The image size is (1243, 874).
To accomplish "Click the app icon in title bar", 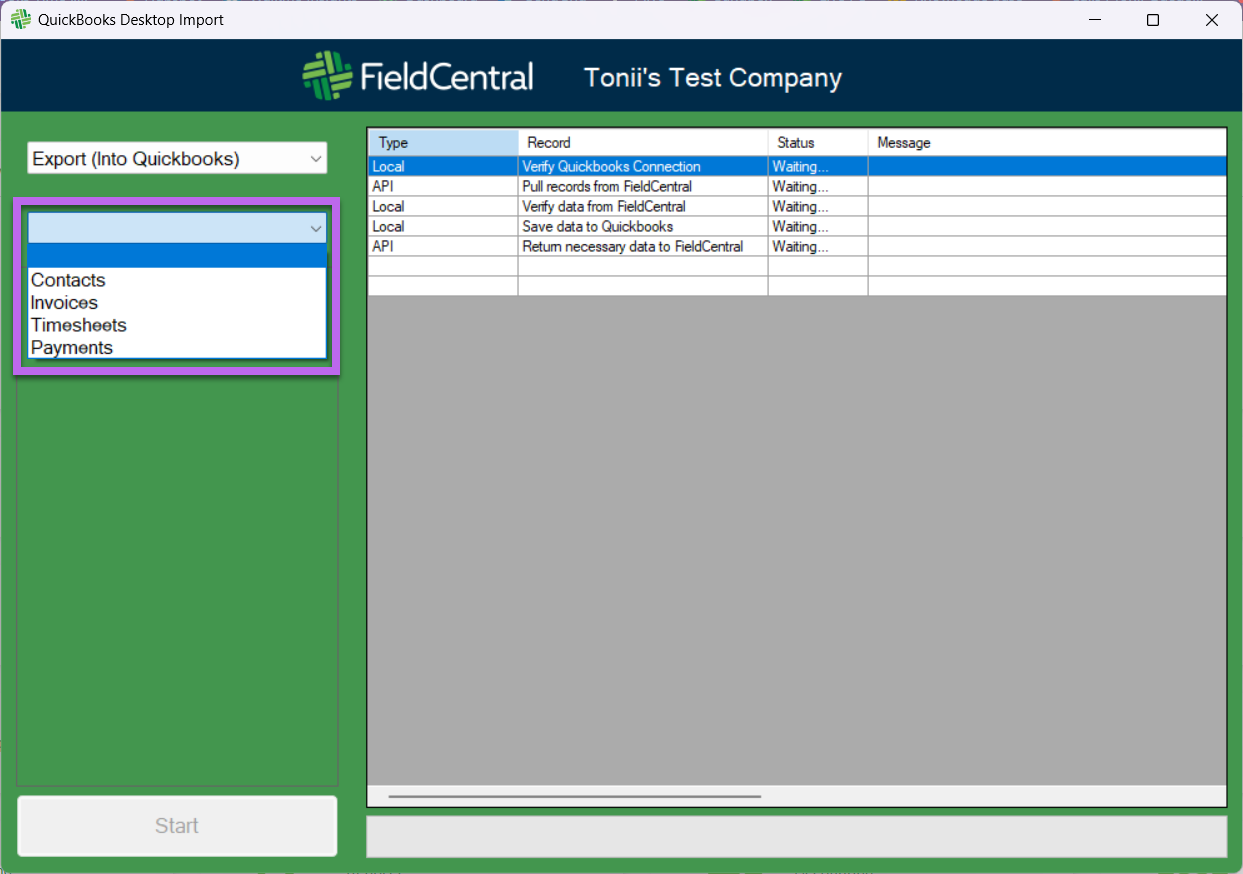I will (20, 19).
